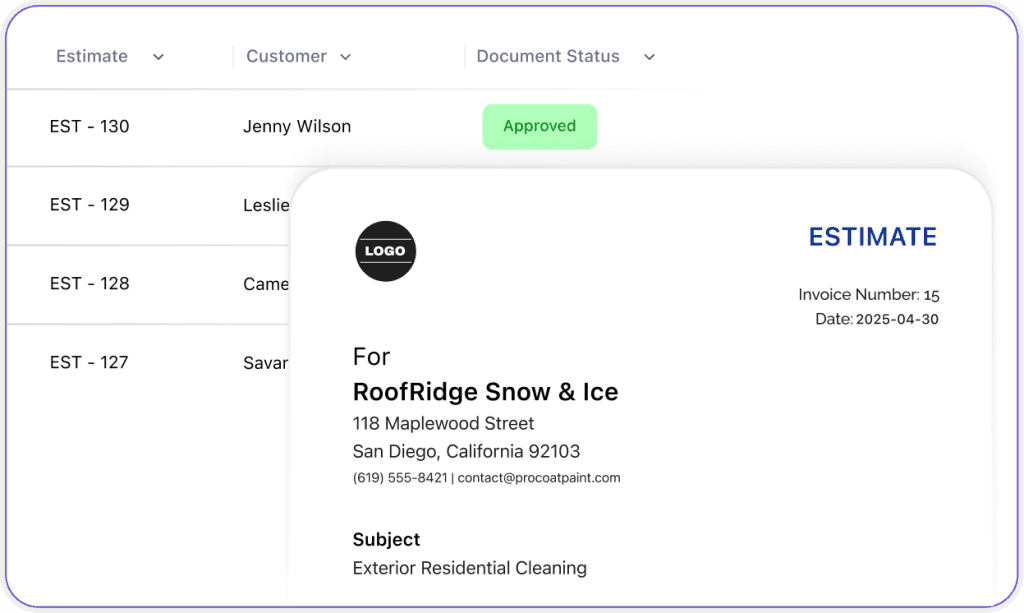Click the RoofRidge Snow & Ice name
Screen dimensions: 1024x613
[485, 391]
